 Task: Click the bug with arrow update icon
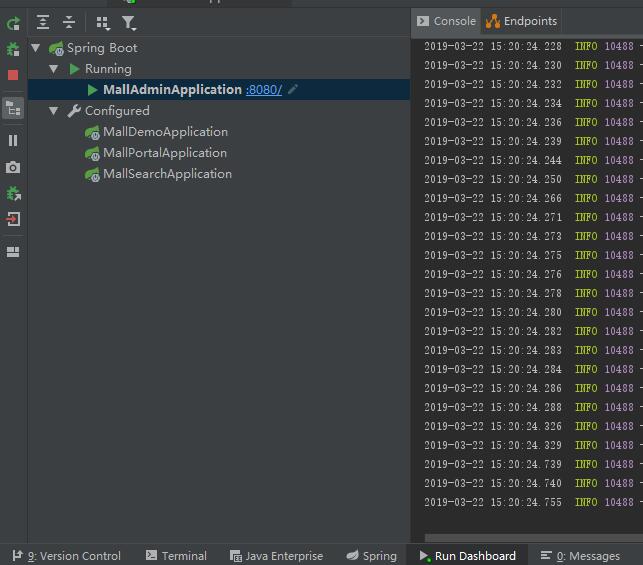coord(14,194)
